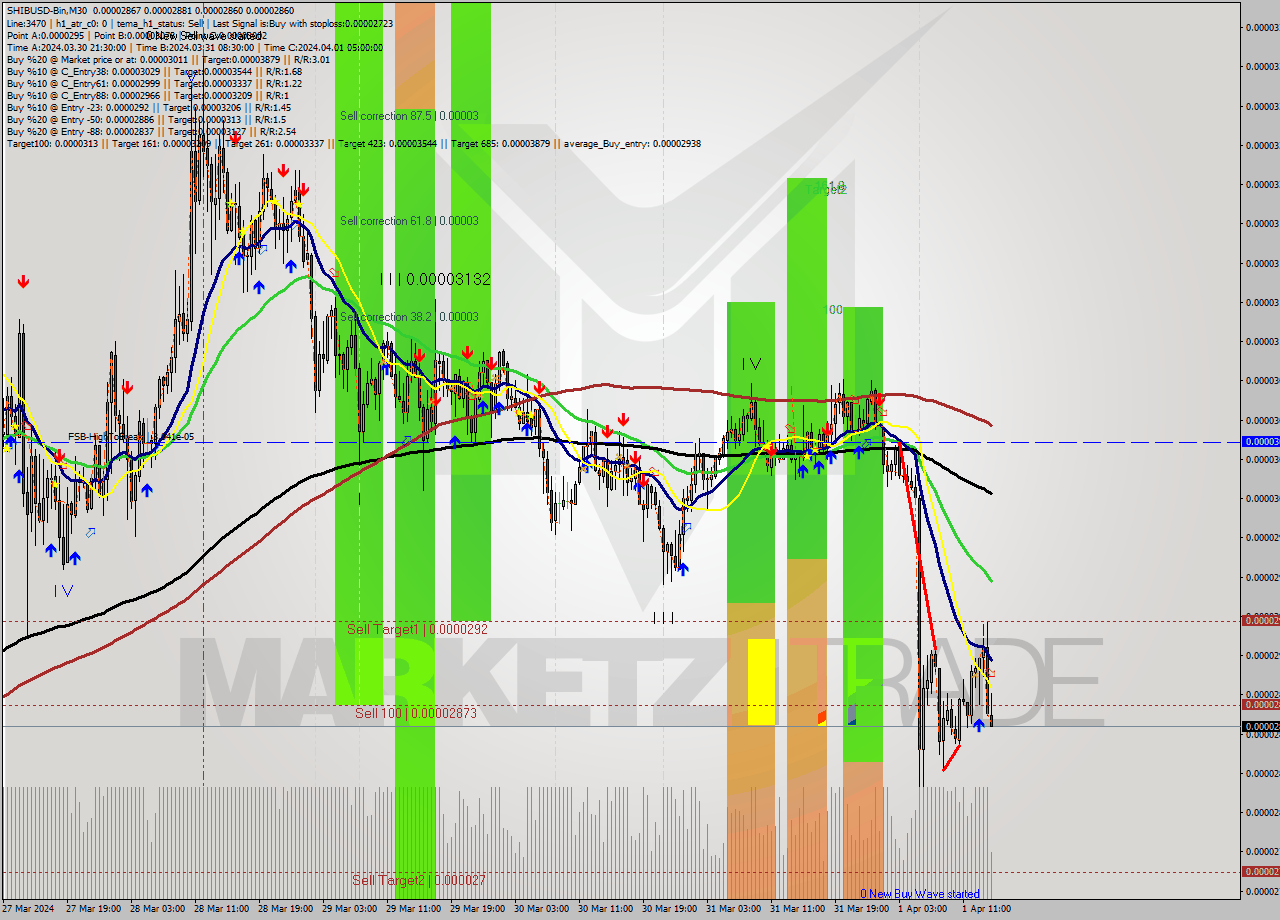Screen dimensions: 1280x920
Task: Click the 'Sell correction 38.2' label
Action: [409, 317]
